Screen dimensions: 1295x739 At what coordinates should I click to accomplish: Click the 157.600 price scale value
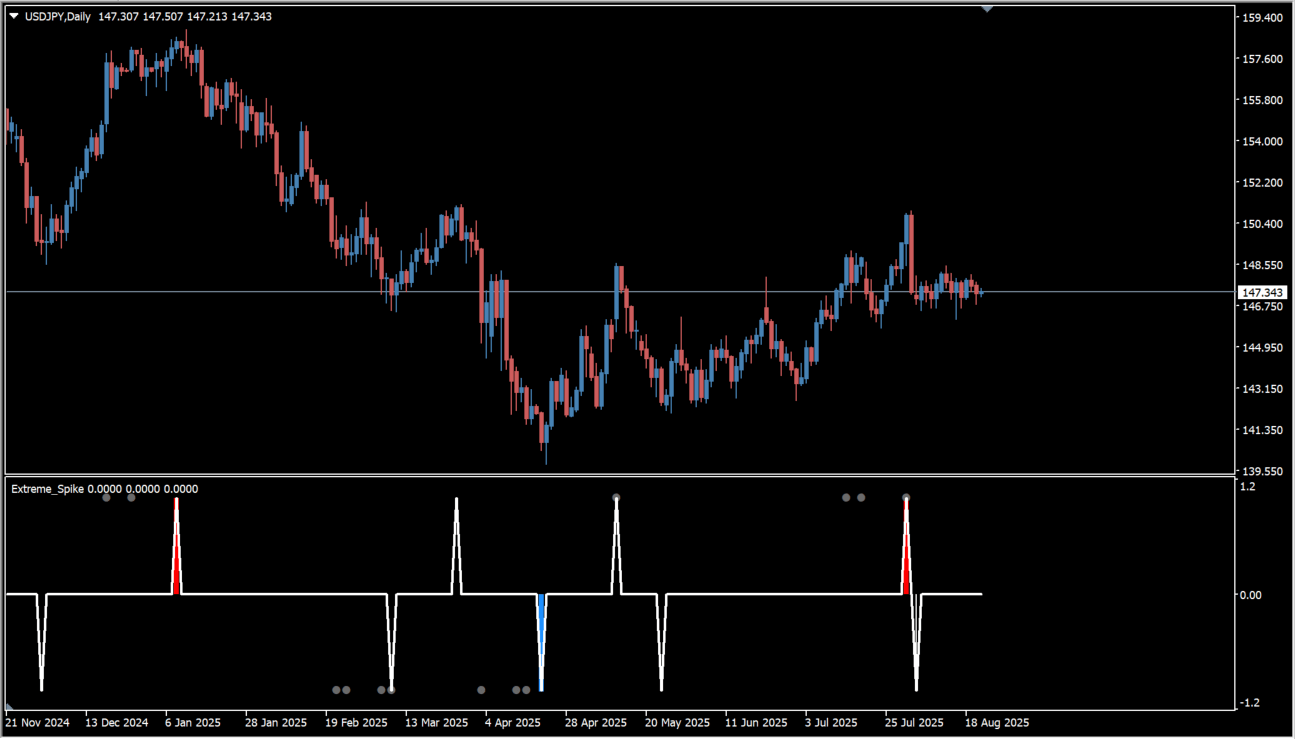click(1262, 59)
